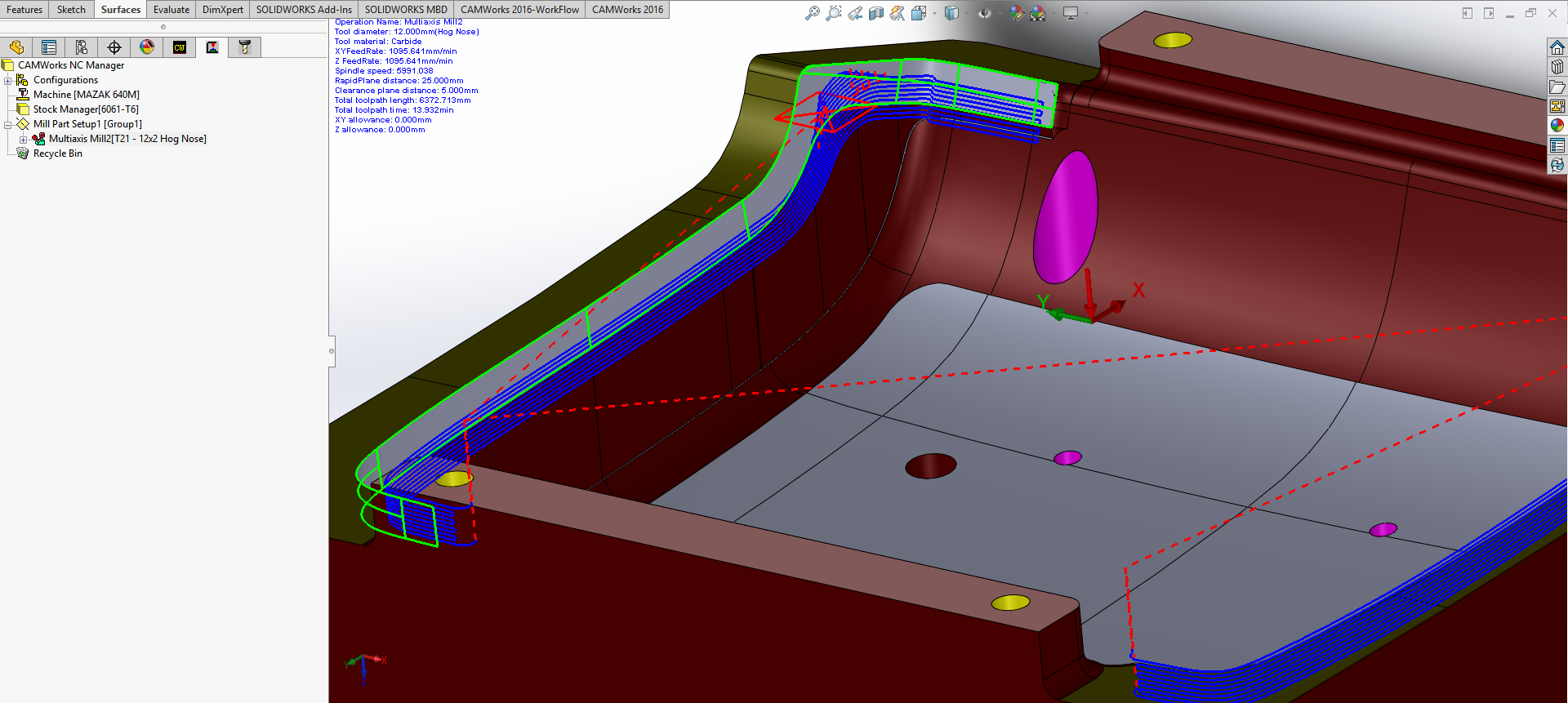Click the Edit Appearance icon
Viewport: 1568px width, 703px height.
click(x=1017, y=13)
